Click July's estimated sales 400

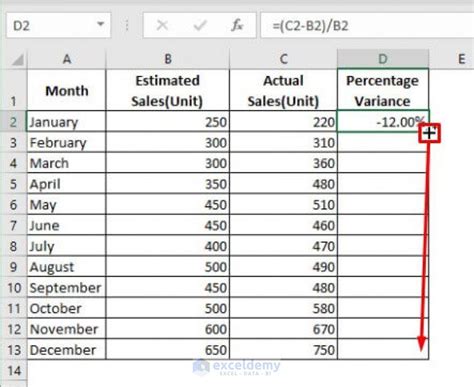point(168,246)
